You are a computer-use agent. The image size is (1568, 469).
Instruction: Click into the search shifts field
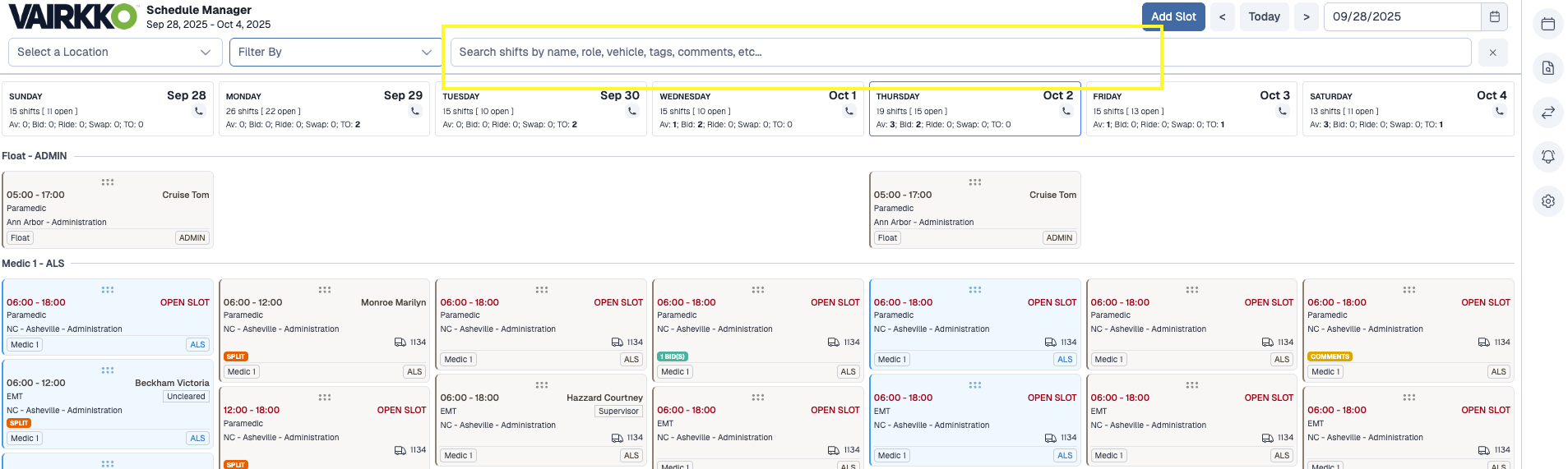coord(960,52)
